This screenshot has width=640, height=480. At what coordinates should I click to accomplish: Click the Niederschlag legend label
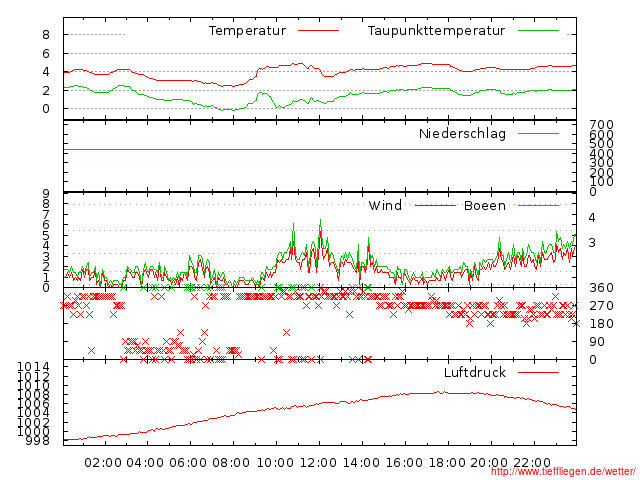(x=462, y=133)
